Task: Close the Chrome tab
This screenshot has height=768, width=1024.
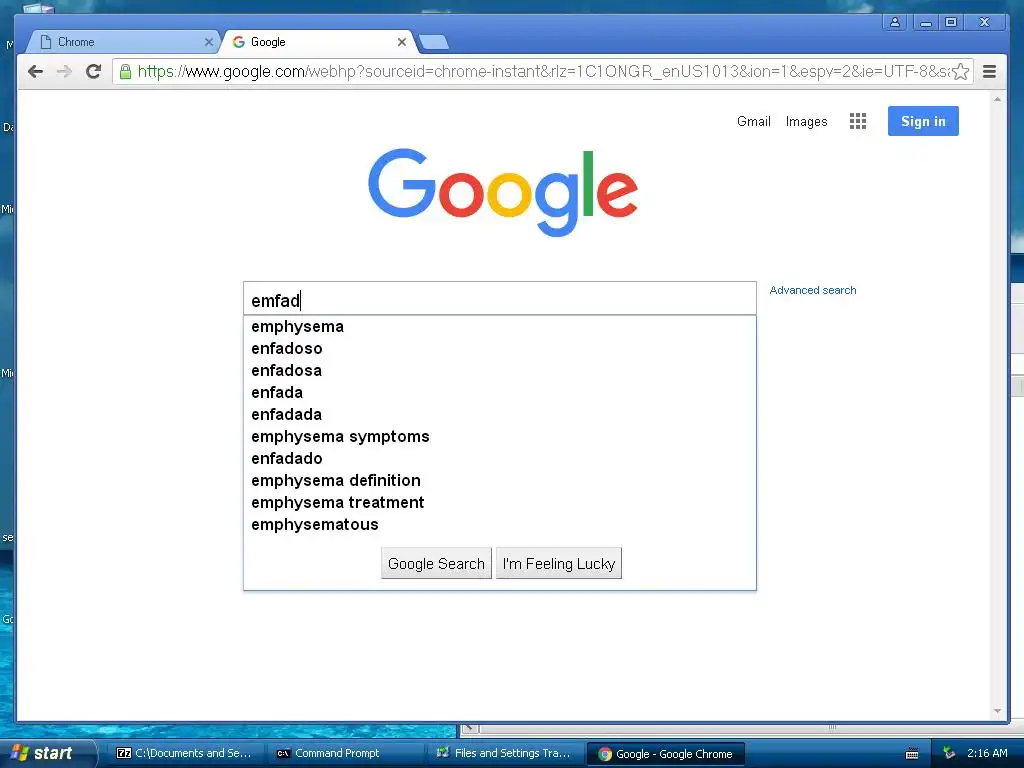Action: click(x=208, y=42)
